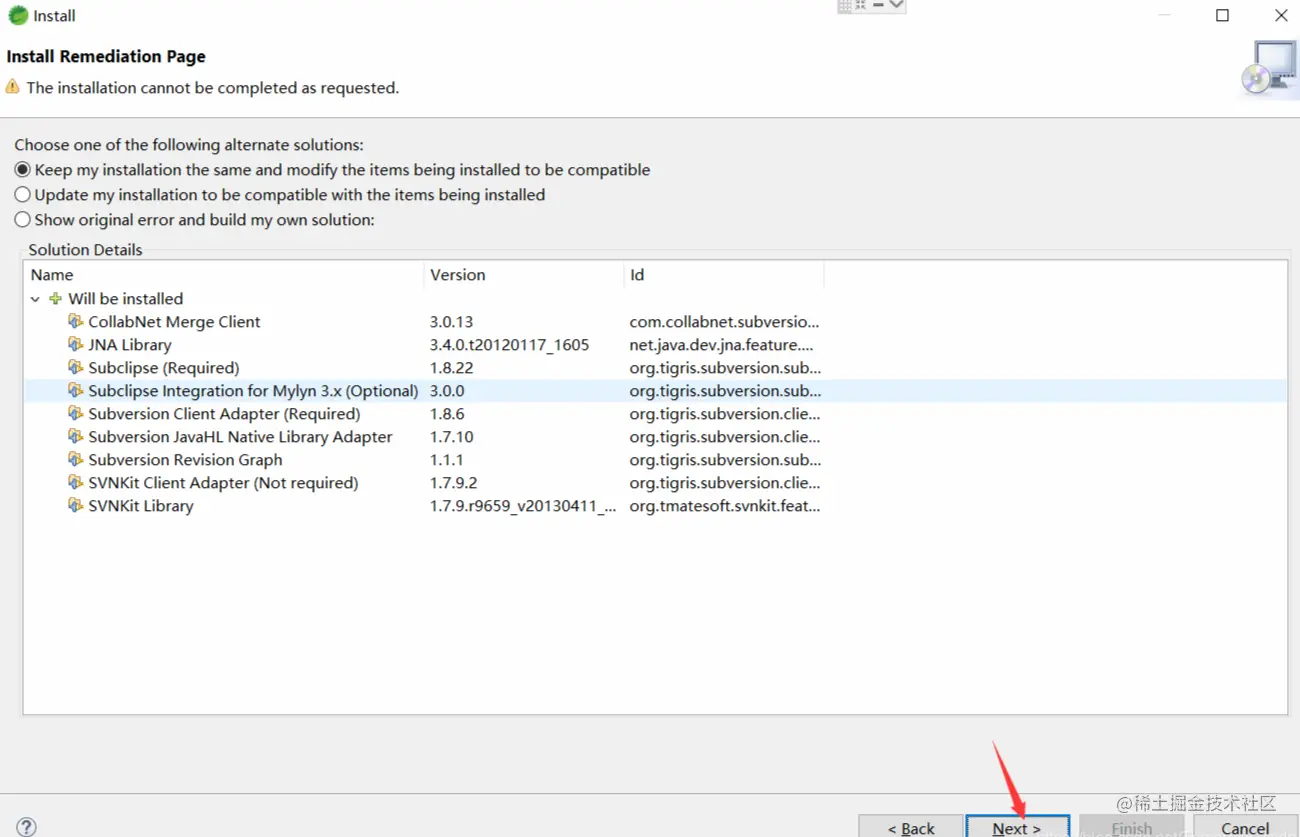Click the com.collabnet.subversio... Id cell
Viewport: 1300px width, 837px height.
tap(724, 322)
